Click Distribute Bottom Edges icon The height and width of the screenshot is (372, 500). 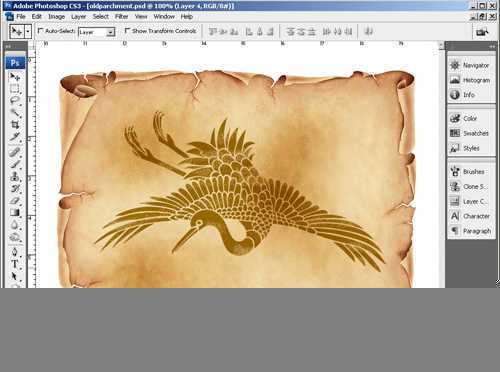coord(312,32)
